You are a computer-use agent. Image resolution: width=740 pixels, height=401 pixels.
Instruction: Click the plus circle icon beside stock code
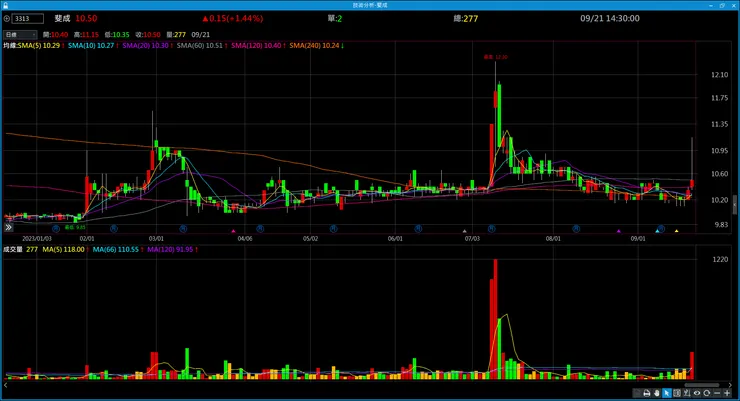pyautogui.click(x=7, y=19)
